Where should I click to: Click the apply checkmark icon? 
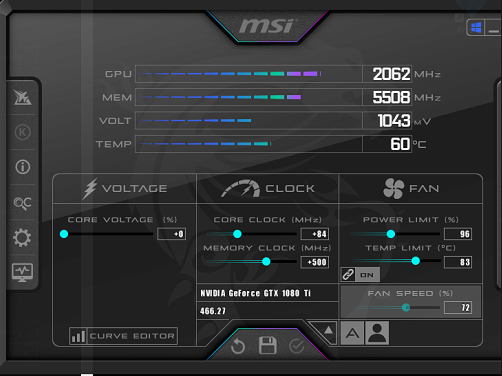296,346
